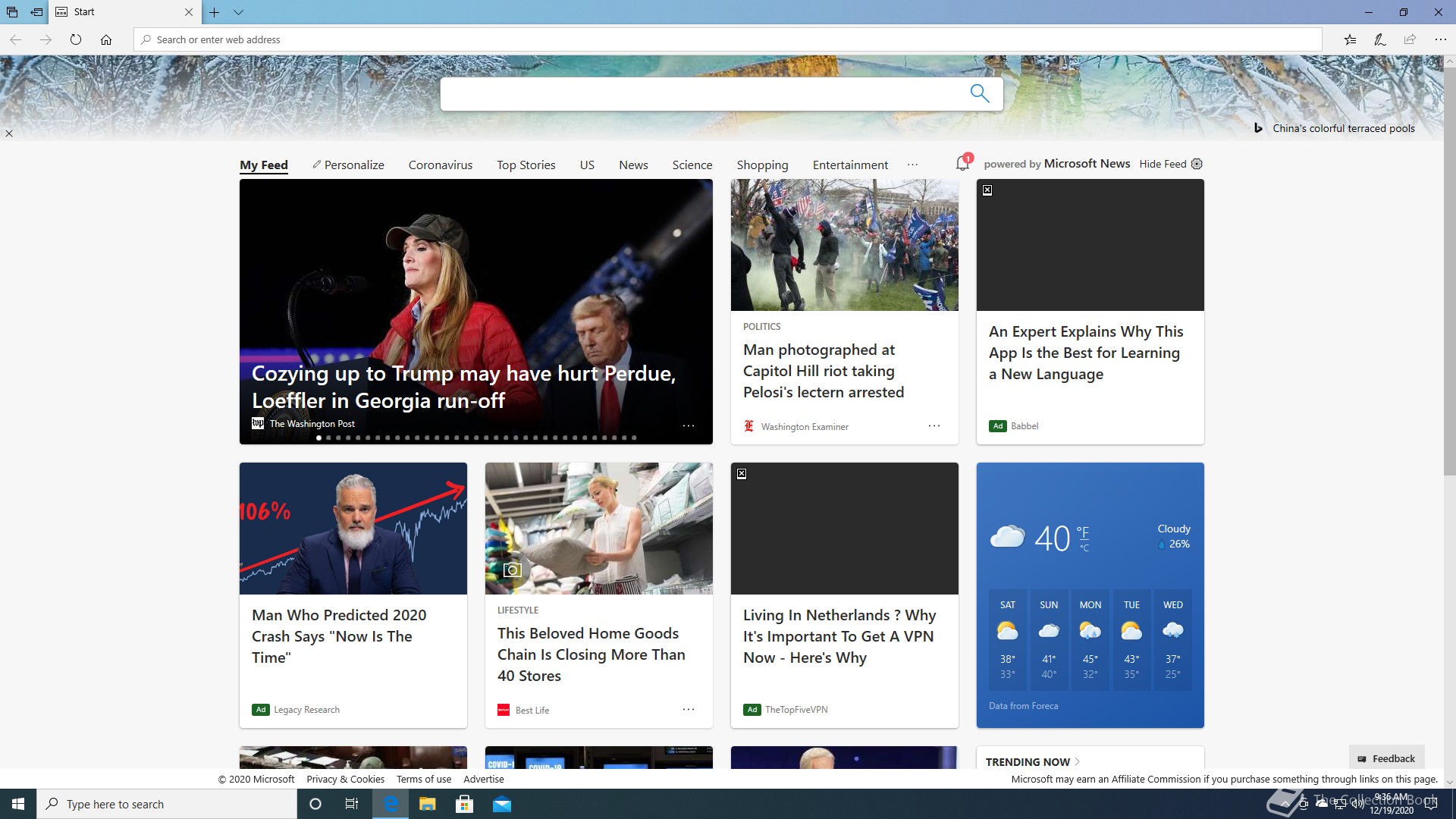Show hidden tray icons chevron
The height and width of the screenshot is (819, 1456).
pyautogui.click(x=1285, y=804)
